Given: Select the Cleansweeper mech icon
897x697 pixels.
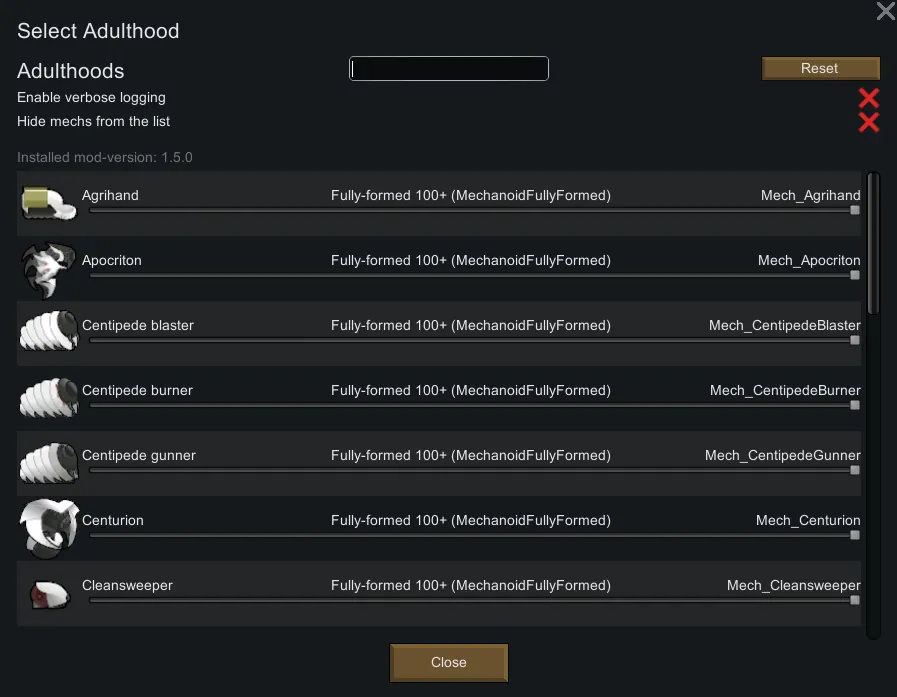Looking at the screenshot, I should [49, 594].
